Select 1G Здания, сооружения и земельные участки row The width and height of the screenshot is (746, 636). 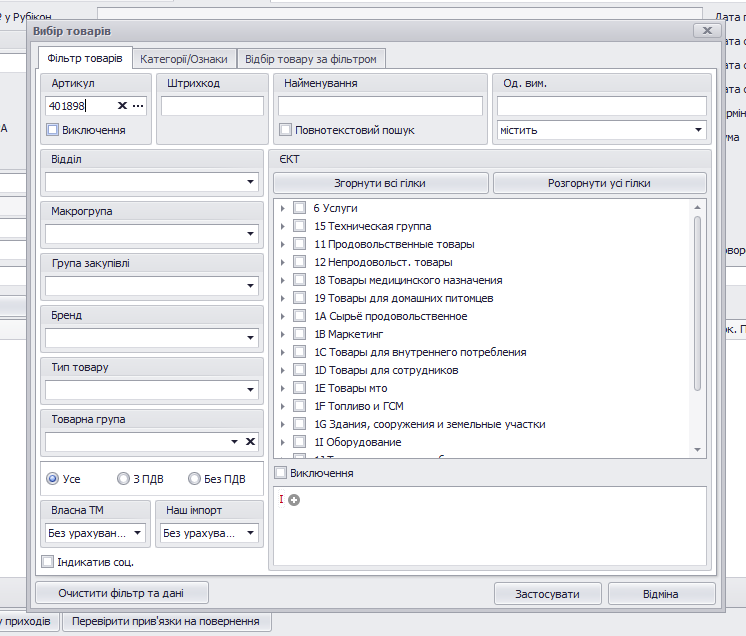[x=430, y=424]
